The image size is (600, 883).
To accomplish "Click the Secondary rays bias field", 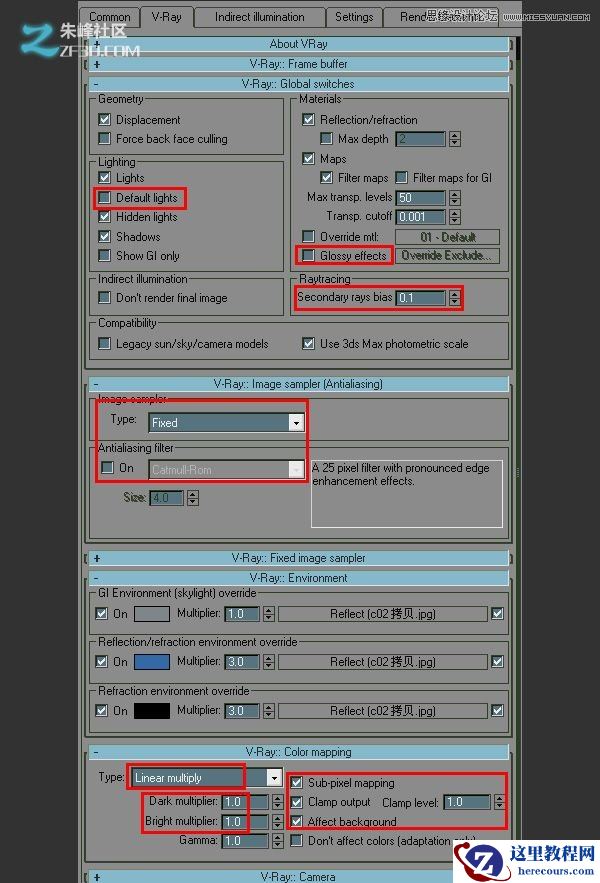I will click(x=421, y=298).
